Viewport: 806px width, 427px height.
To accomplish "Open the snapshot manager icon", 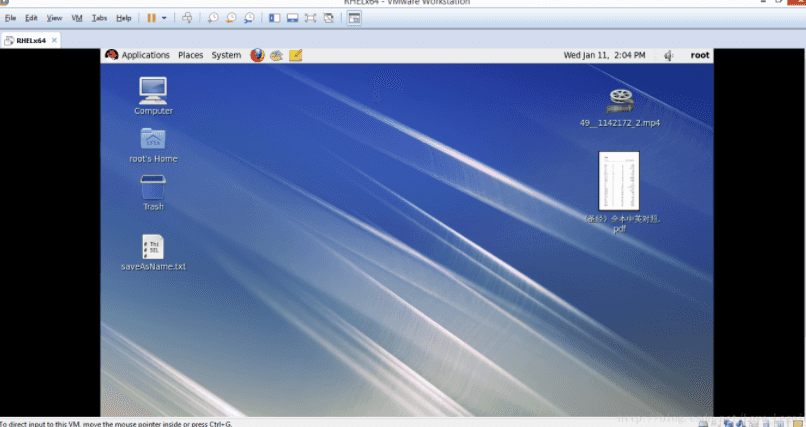I will pos(248,18).
